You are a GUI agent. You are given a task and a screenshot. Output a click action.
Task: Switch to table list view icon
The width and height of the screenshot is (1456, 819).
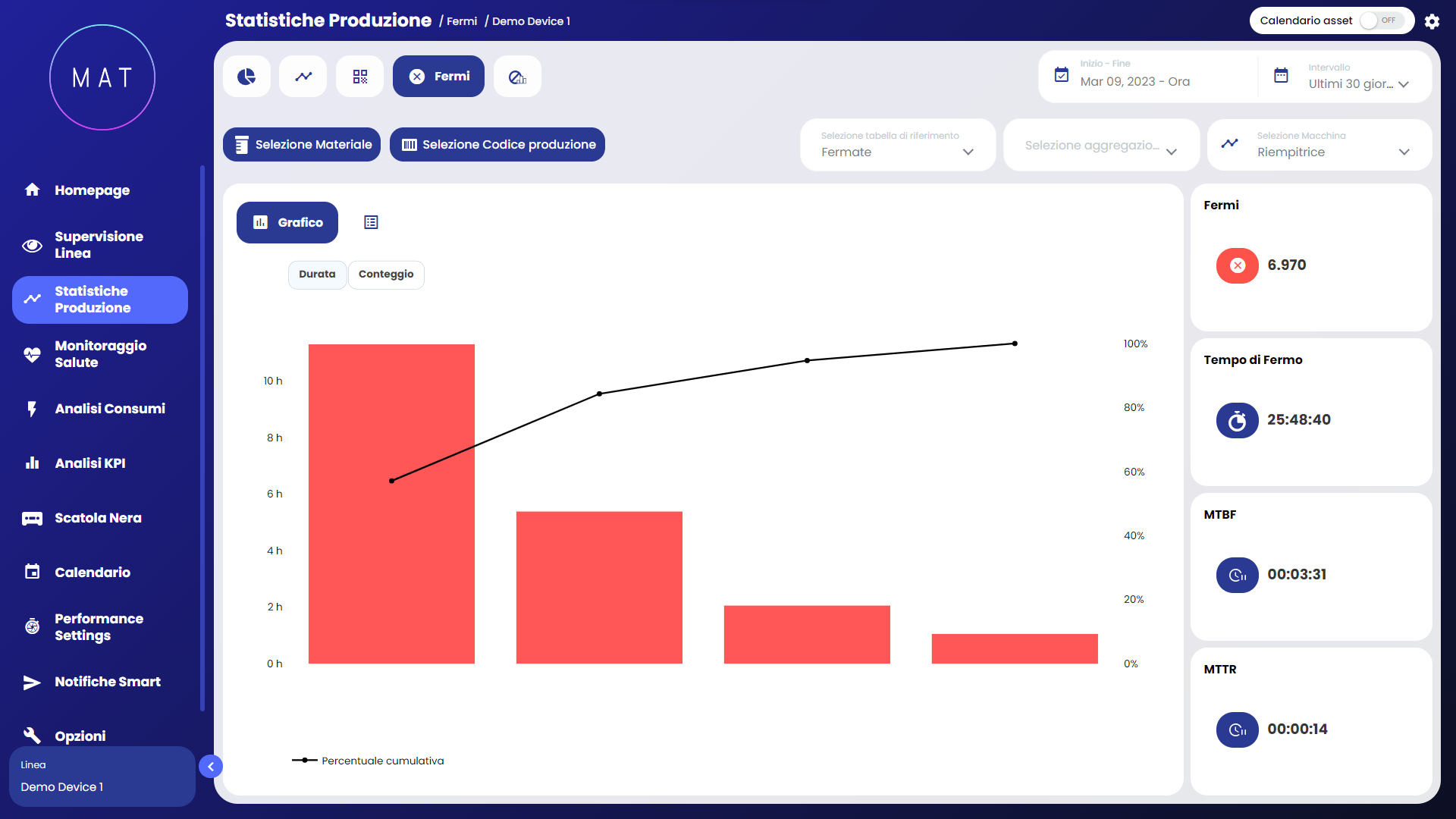point(371,222)
